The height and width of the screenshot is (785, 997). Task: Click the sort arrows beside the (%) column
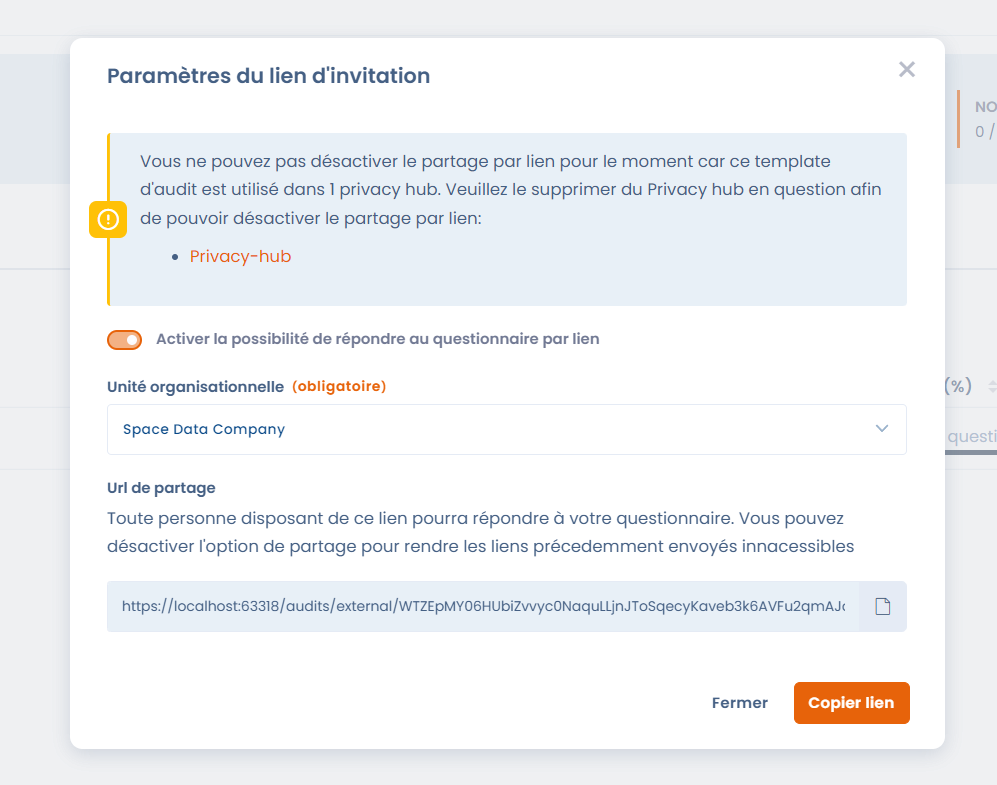point(991,386)
